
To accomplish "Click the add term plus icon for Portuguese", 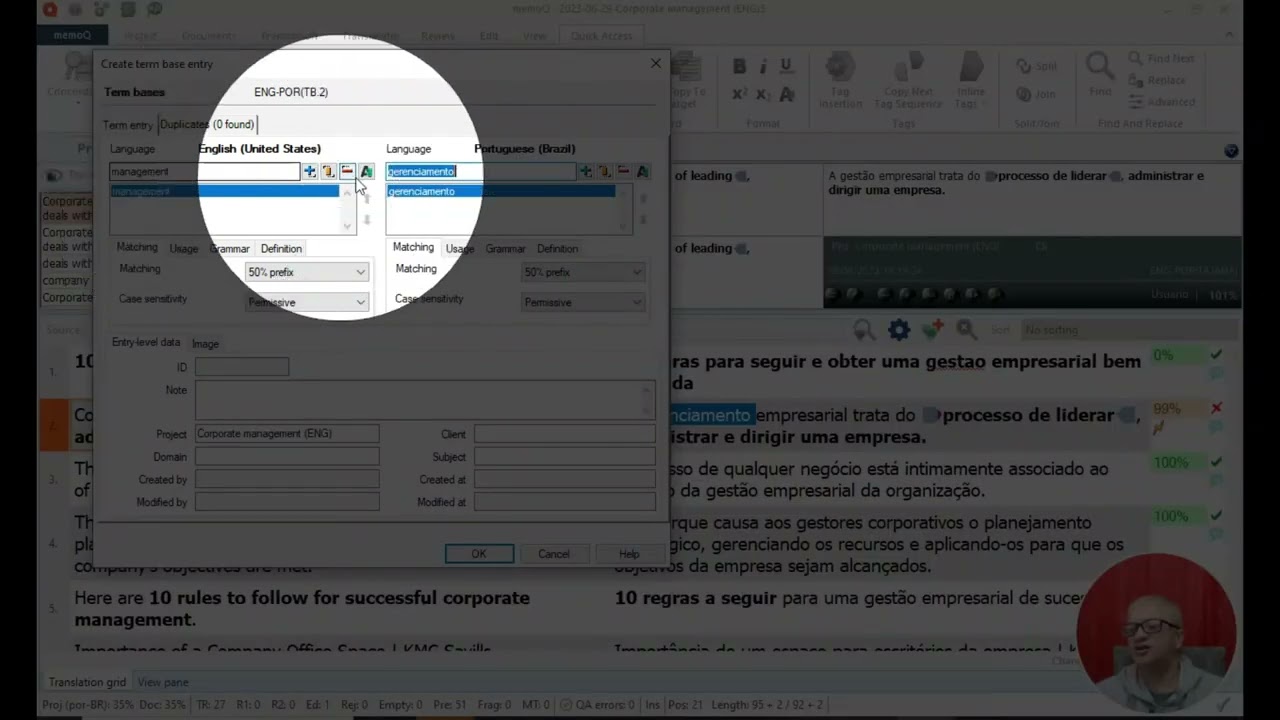I will [x=586, y=172].
